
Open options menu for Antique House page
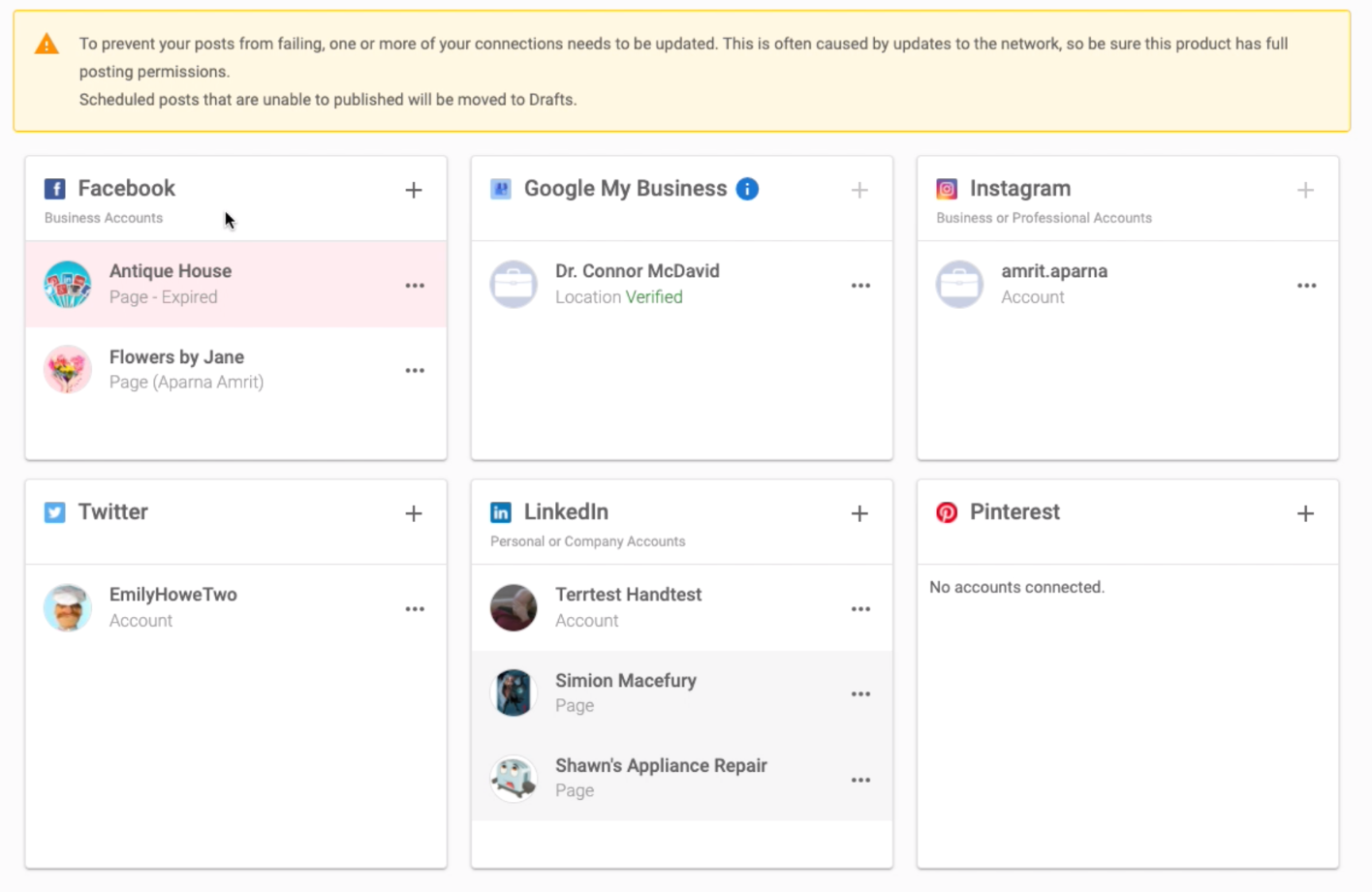415,285
